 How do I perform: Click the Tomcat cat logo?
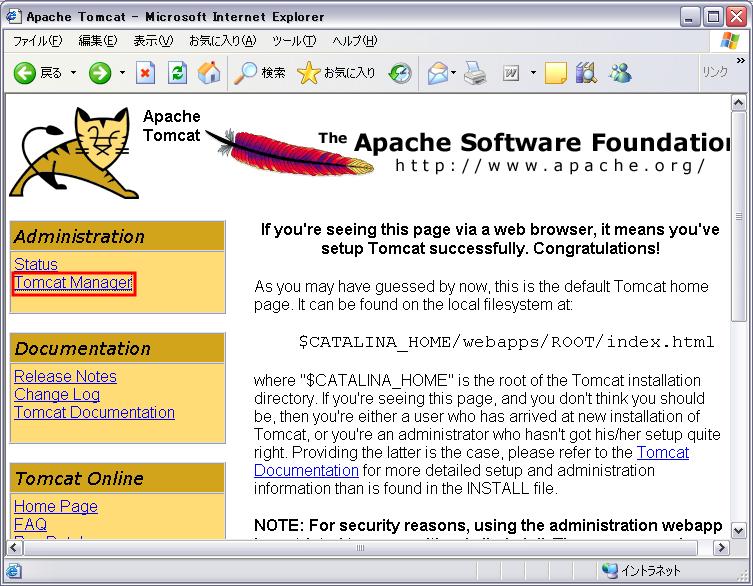click(74, 152)
